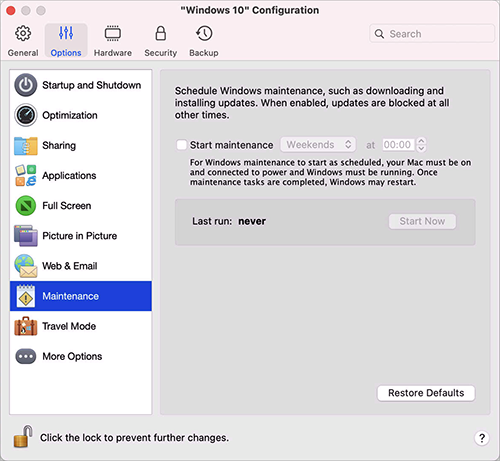Select Picture in Picture label in sidebar
The height and width of the screenshot is (461, 500).
pos(80,236)
